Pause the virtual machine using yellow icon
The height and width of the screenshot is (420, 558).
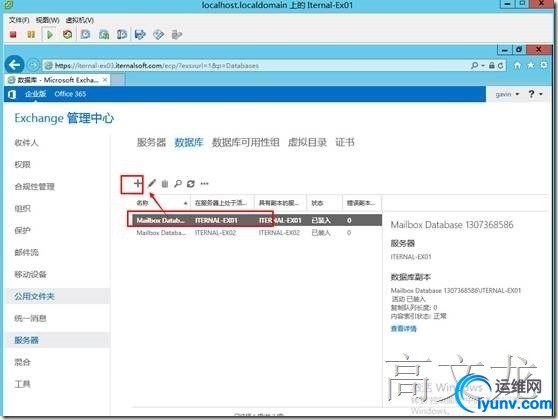31,35
